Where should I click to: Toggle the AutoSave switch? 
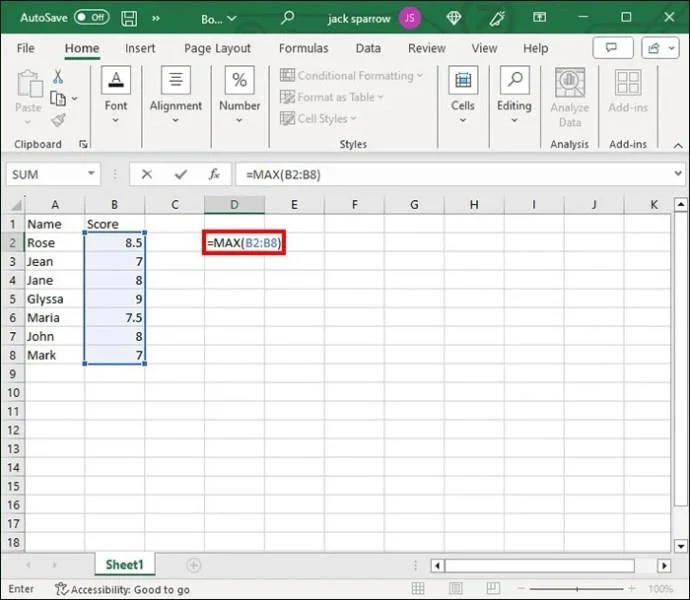click(92, 18)
